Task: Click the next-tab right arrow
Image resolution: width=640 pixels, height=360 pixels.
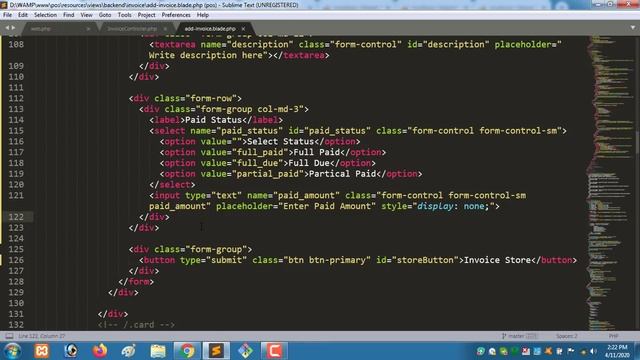Action: tap(13, 28)
